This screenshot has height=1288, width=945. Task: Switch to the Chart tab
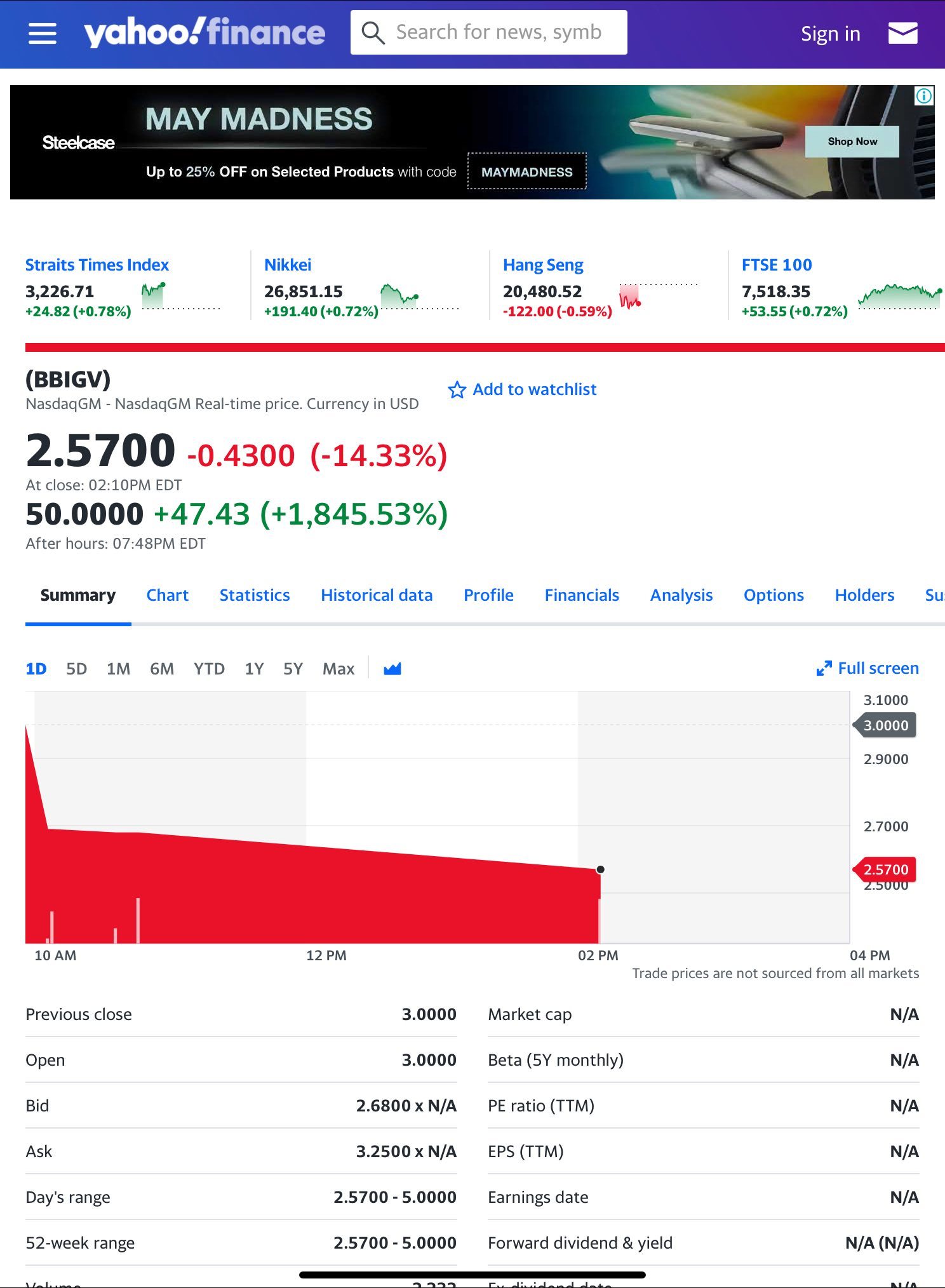(168, 595)
